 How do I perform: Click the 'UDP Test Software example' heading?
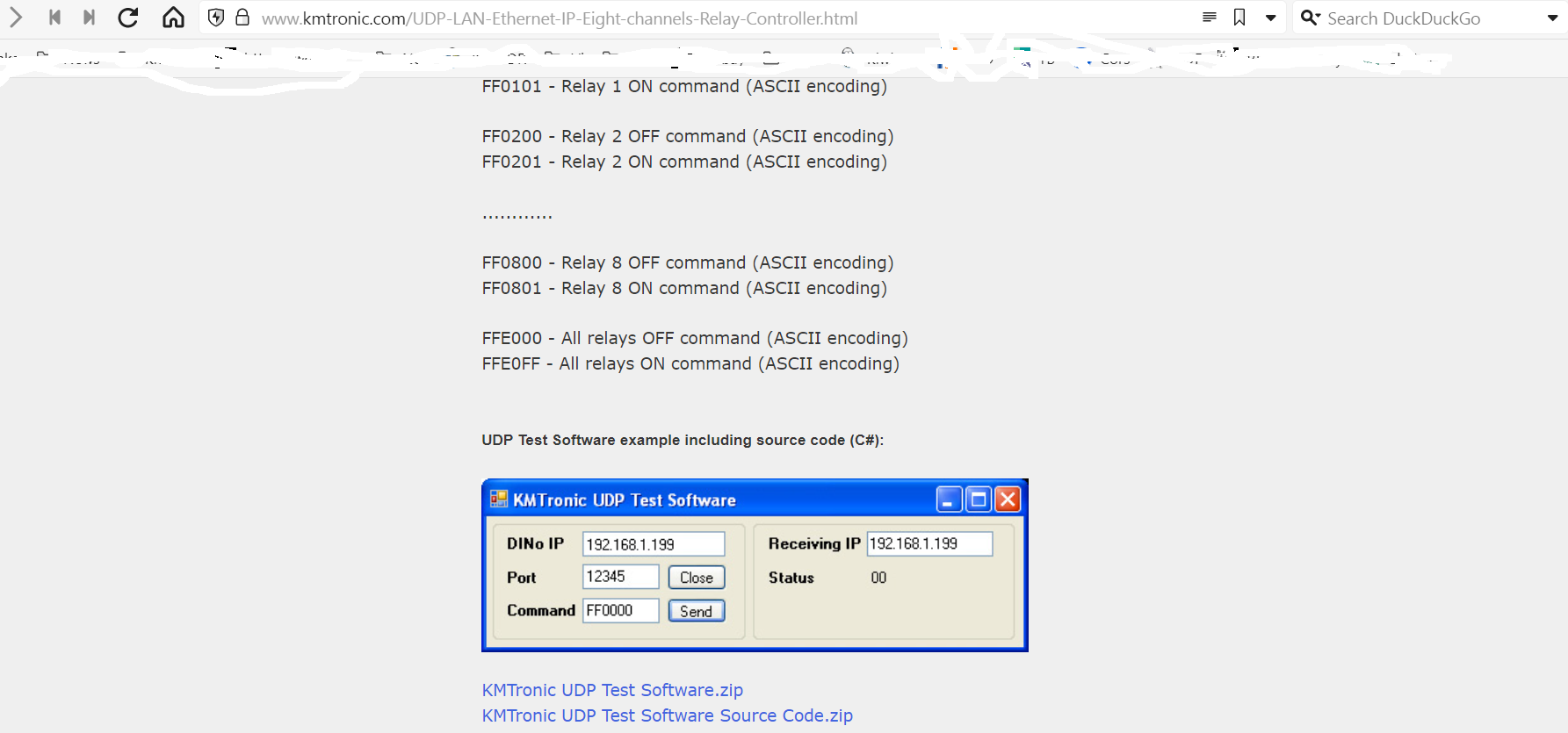[x=683, y=440]
